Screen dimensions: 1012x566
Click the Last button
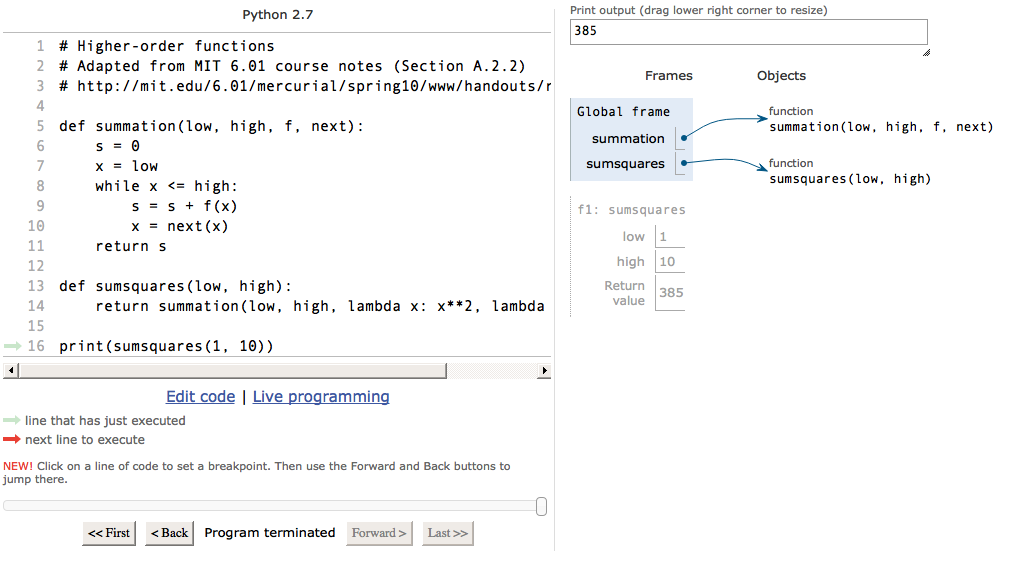pos(447,533)
